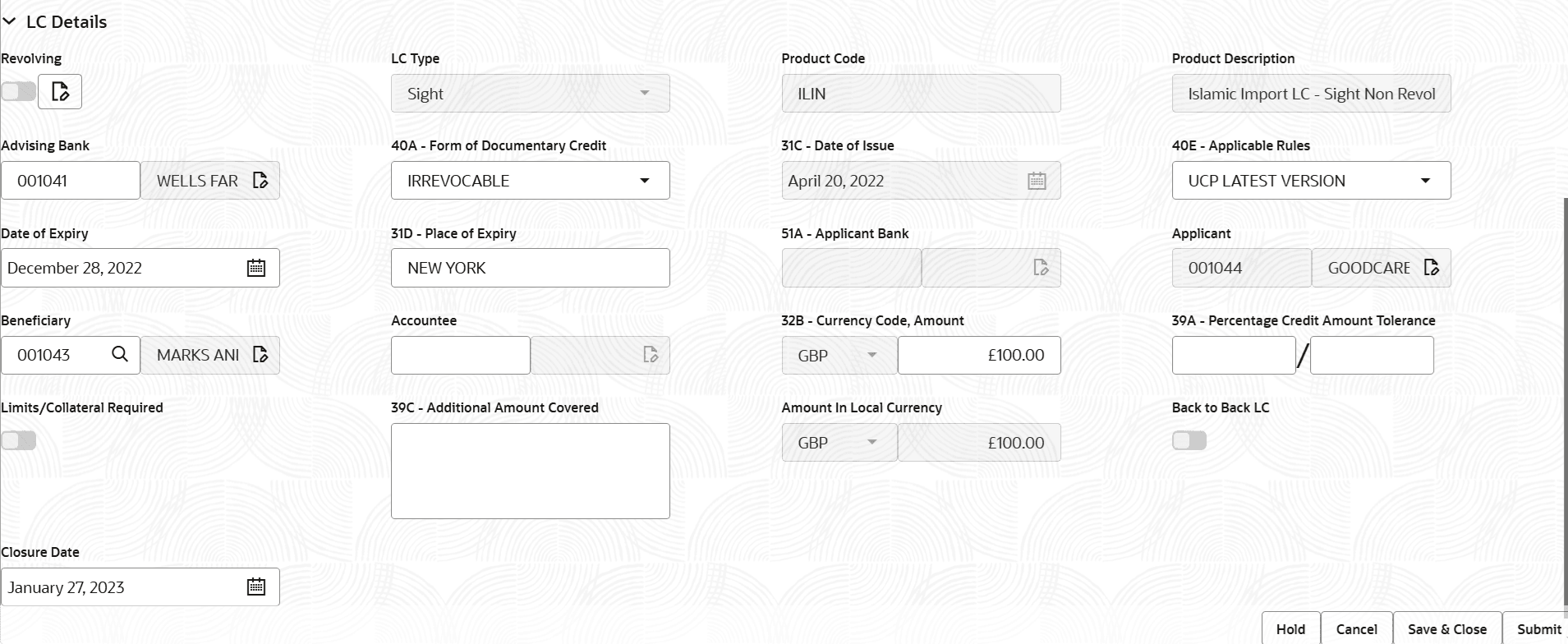Screen dimensions: 1568x644
Task: Open the 40E Applicable Rules dropdown
Action: pos(1427,180)
